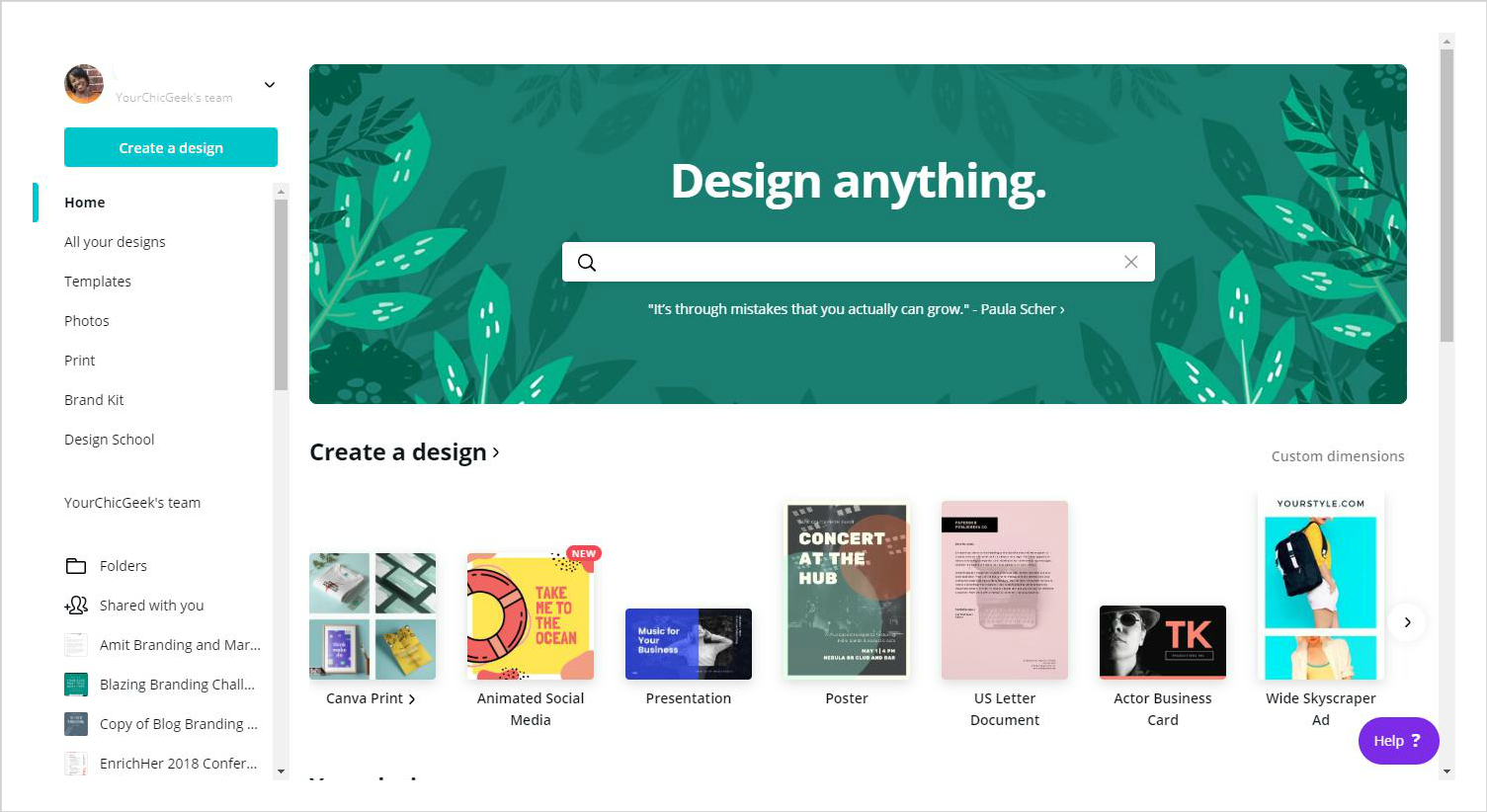1487x812 pixels.
Task: Click the teal Create a design button
Action: 171,147
